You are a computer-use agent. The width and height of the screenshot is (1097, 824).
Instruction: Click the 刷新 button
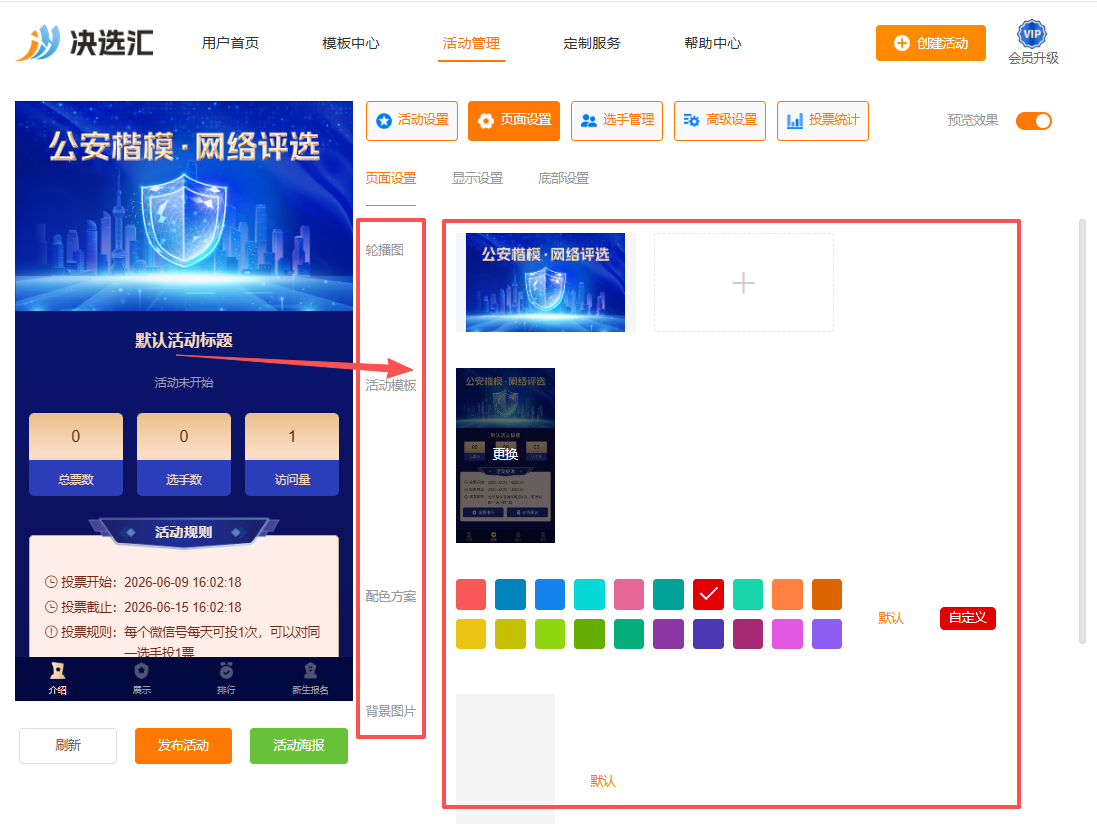(x=68, y=746)
